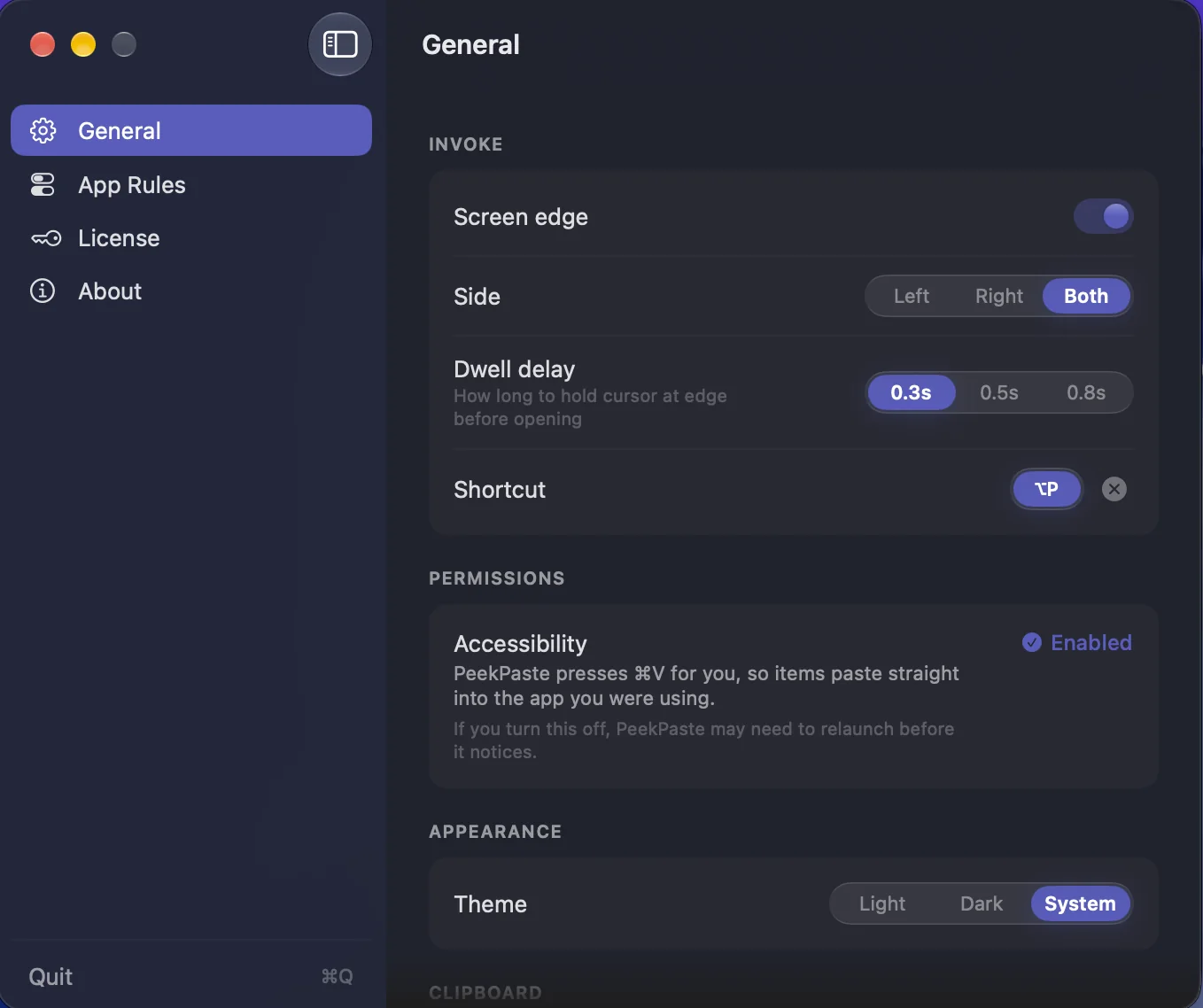Click the General gear icon in the sidebar
The image size is (1203, 1008).
43,130
